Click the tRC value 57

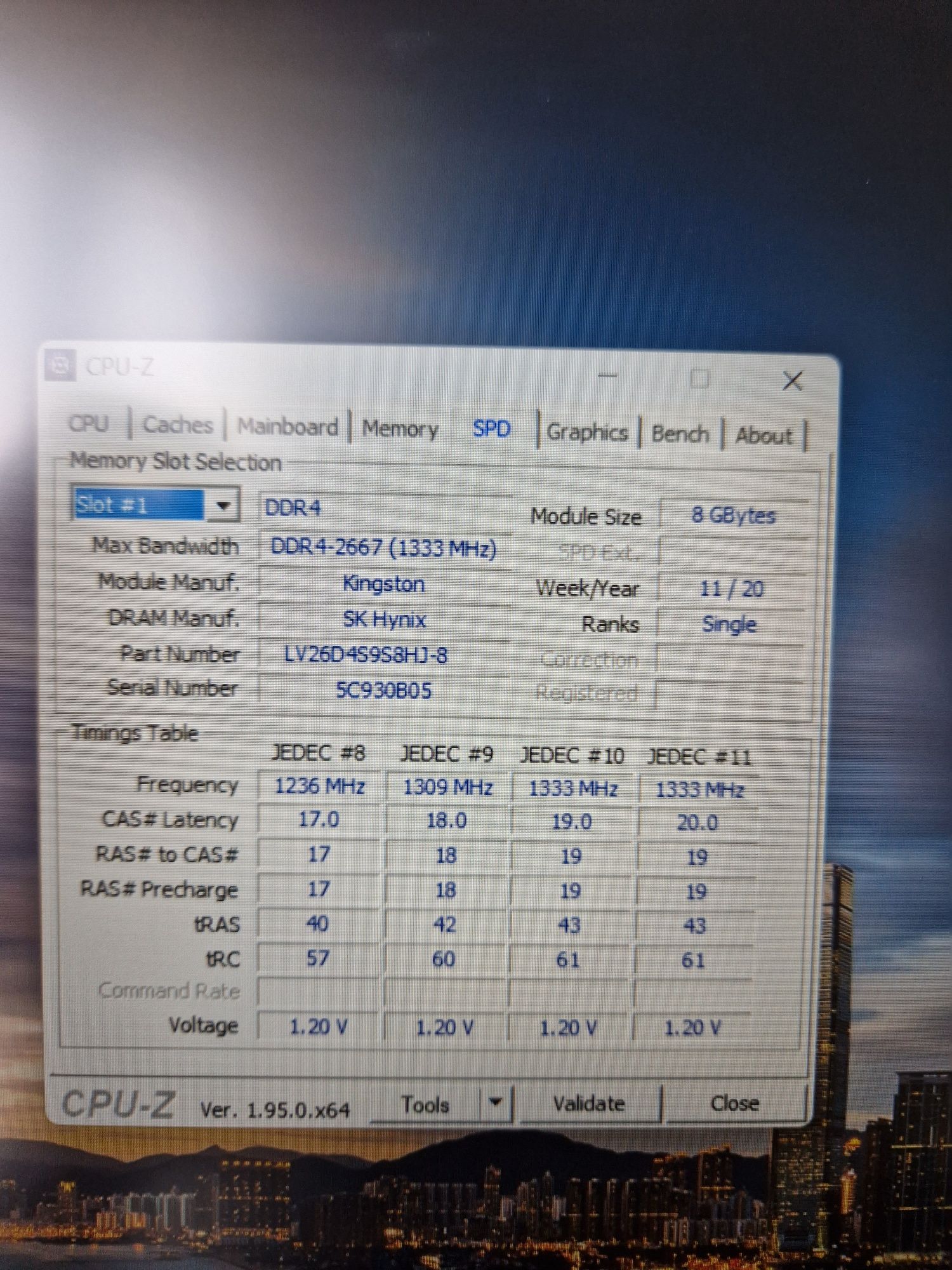tap(317, 958)
